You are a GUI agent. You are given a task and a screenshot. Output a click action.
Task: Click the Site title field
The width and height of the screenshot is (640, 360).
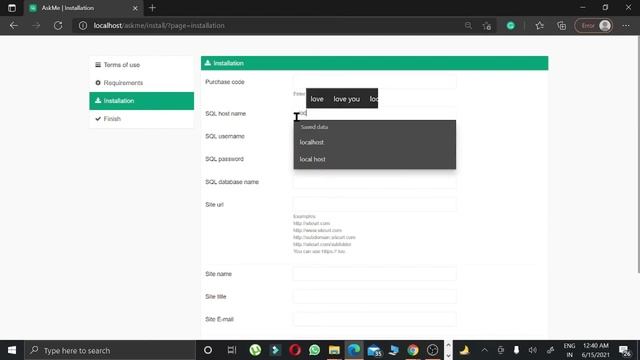[374, 296]
